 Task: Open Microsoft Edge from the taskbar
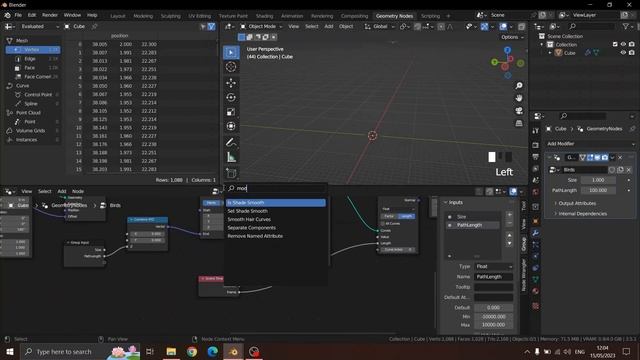[x=212, y=351]
